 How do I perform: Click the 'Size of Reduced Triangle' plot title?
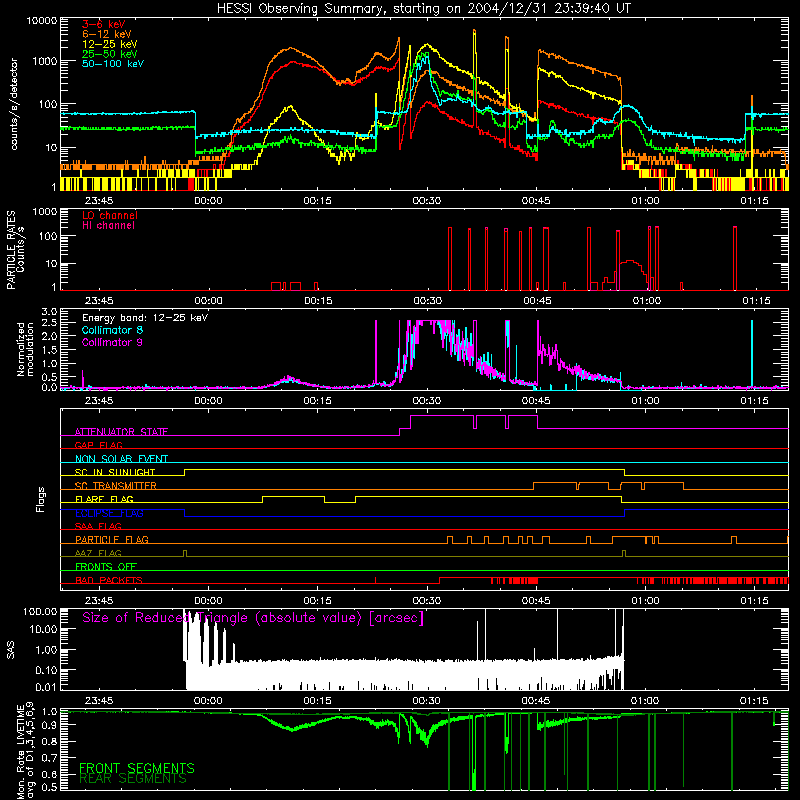(x=253, y=618)
